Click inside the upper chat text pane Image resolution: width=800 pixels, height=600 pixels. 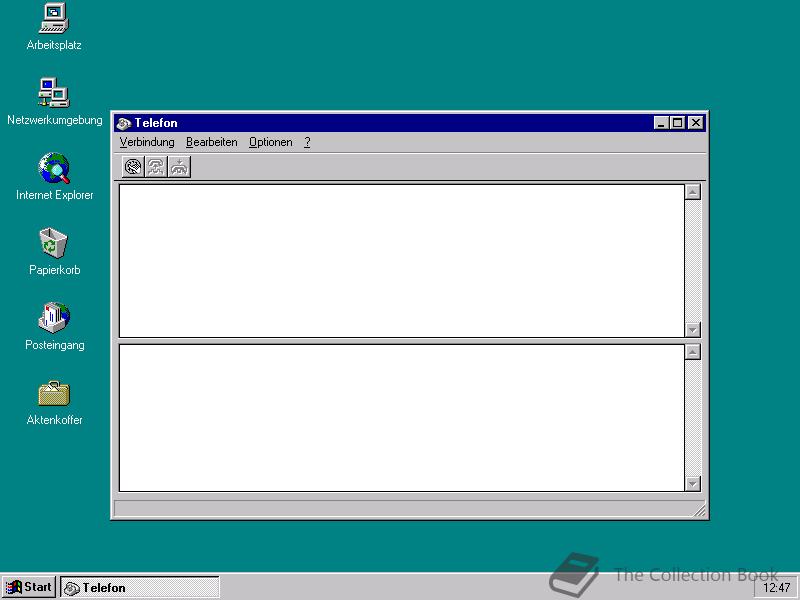click(402, 261)
